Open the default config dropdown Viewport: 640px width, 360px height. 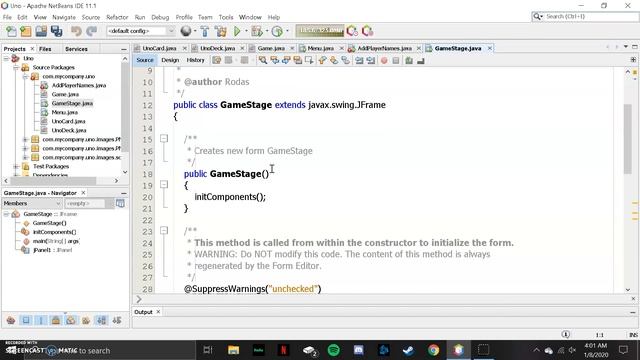click(x=171, y=31)
